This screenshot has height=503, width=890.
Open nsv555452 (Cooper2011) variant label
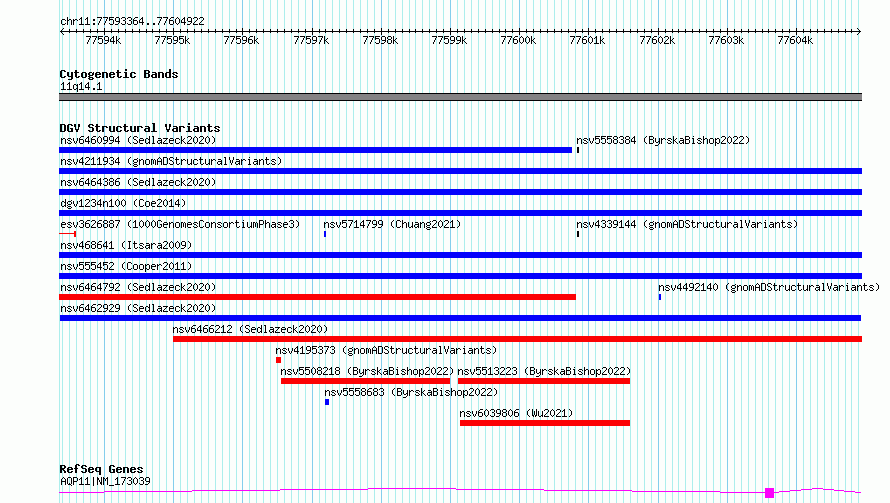point(126,266)
